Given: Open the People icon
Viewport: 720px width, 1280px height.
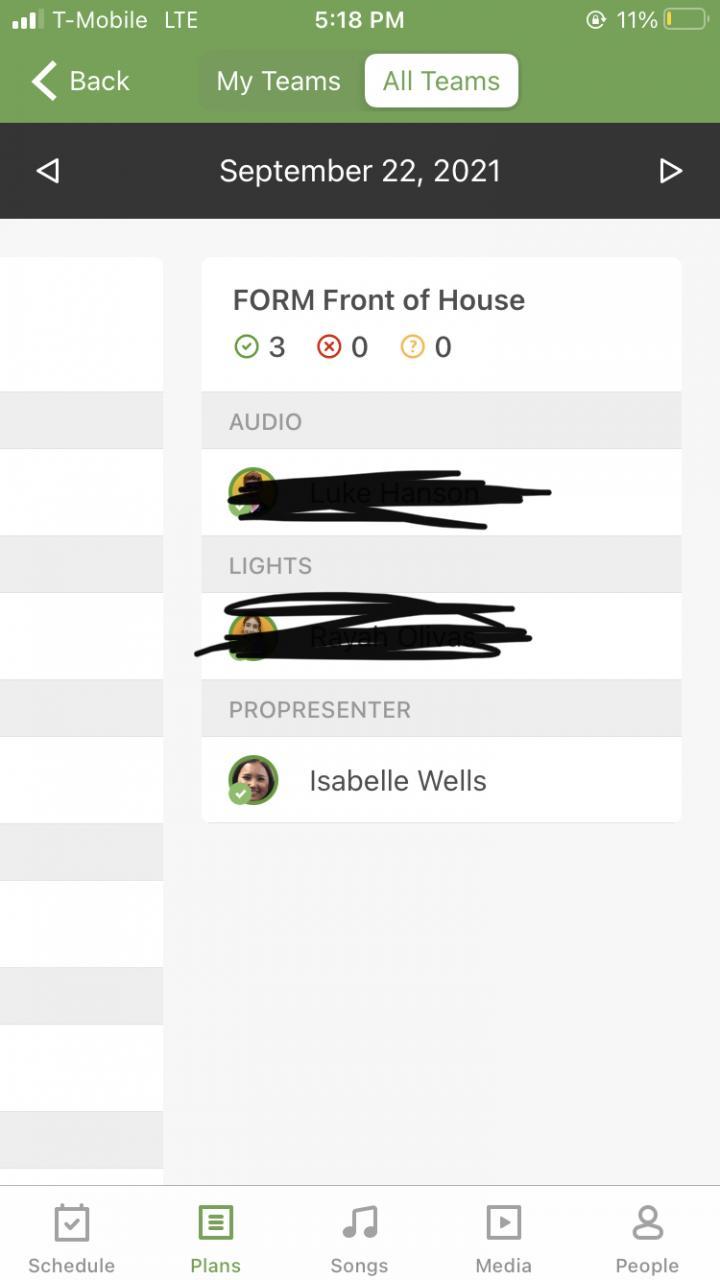Looking at the screenshot, I should (647, 1223).
